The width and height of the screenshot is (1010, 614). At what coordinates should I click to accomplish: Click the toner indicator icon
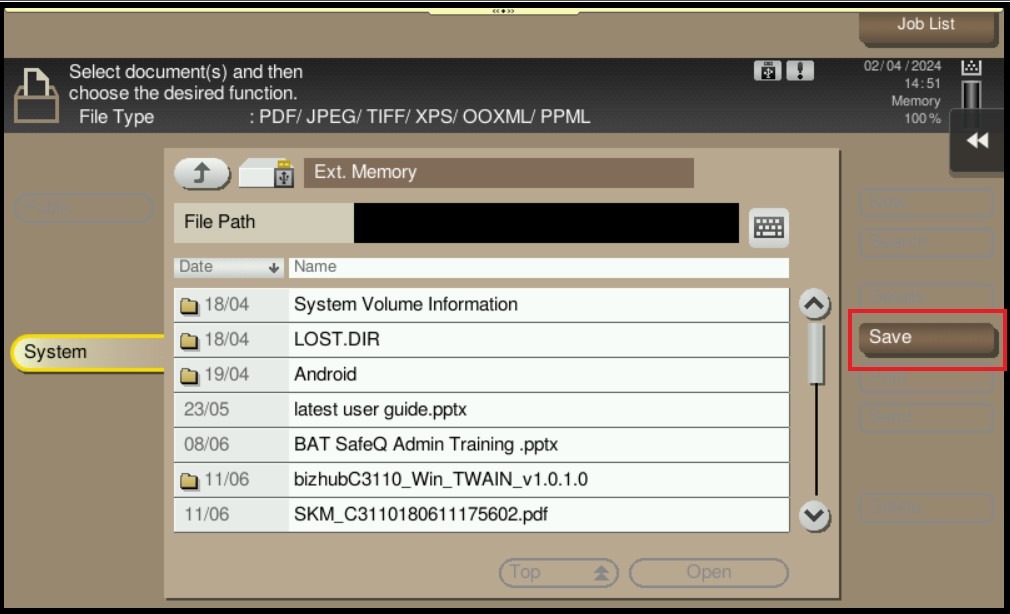(x=971, y=67)
